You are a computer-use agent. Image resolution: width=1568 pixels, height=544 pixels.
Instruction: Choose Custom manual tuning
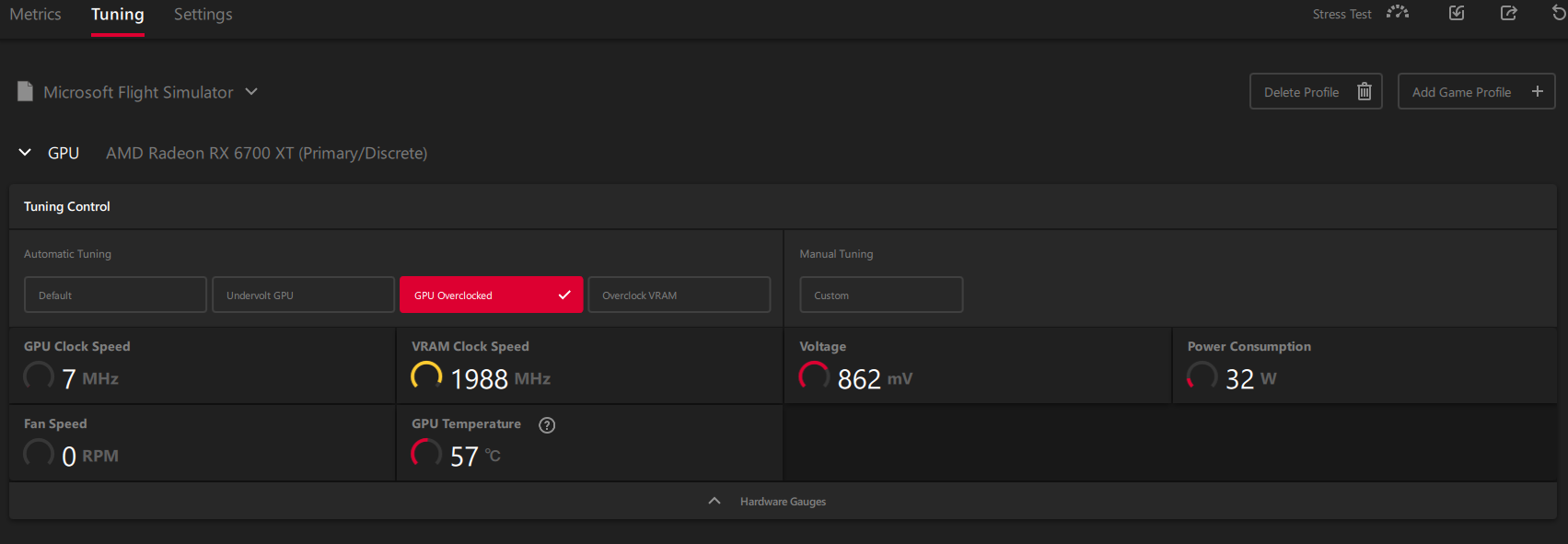coord(880,295)
